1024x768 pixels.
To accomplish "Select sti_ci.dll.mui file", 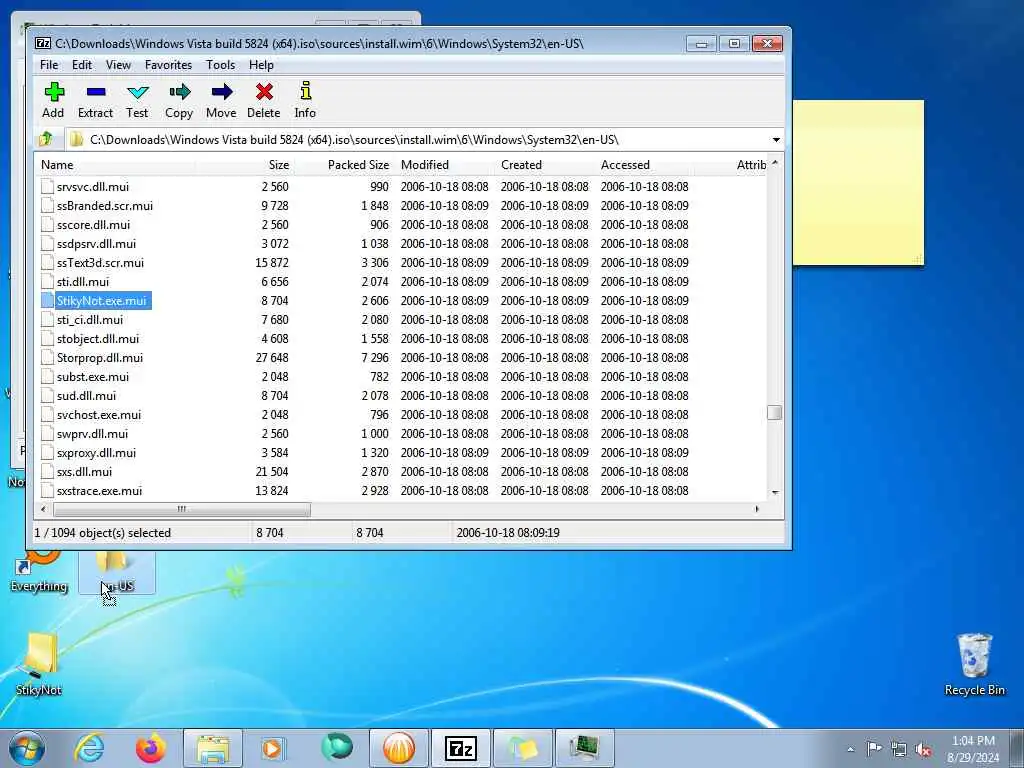I will pos(89,319).
